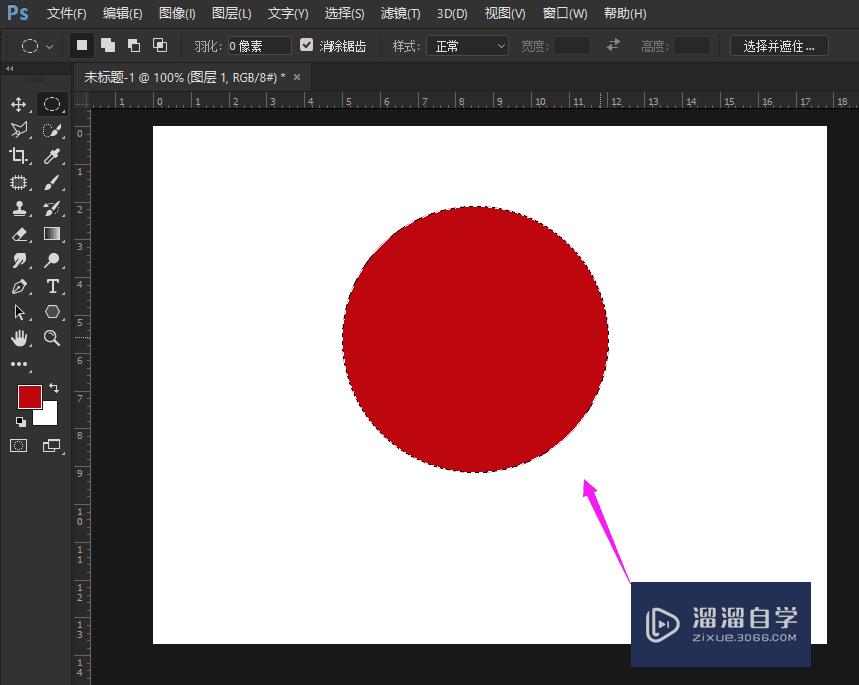Select the Hand tool
This screenshot has width=859, height=685.
[x=18, y=338]
